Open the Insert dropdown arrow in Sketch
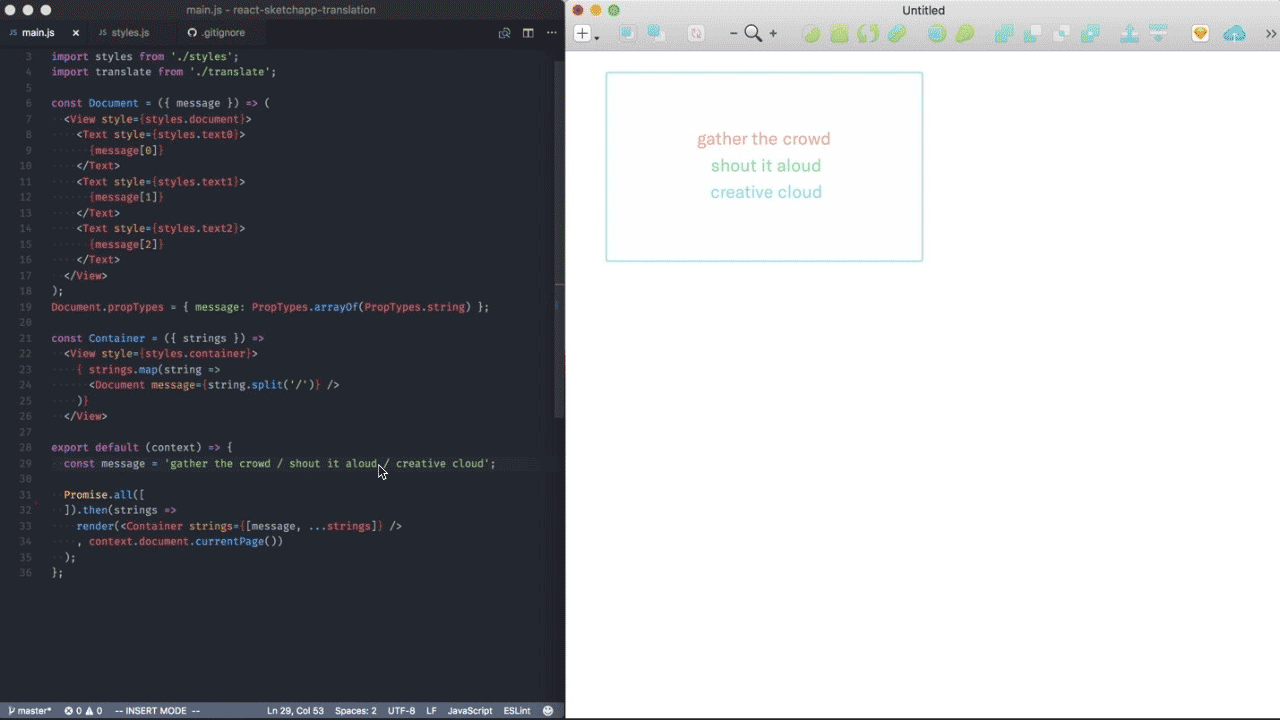1280x720 pixels. click(597, 38)
